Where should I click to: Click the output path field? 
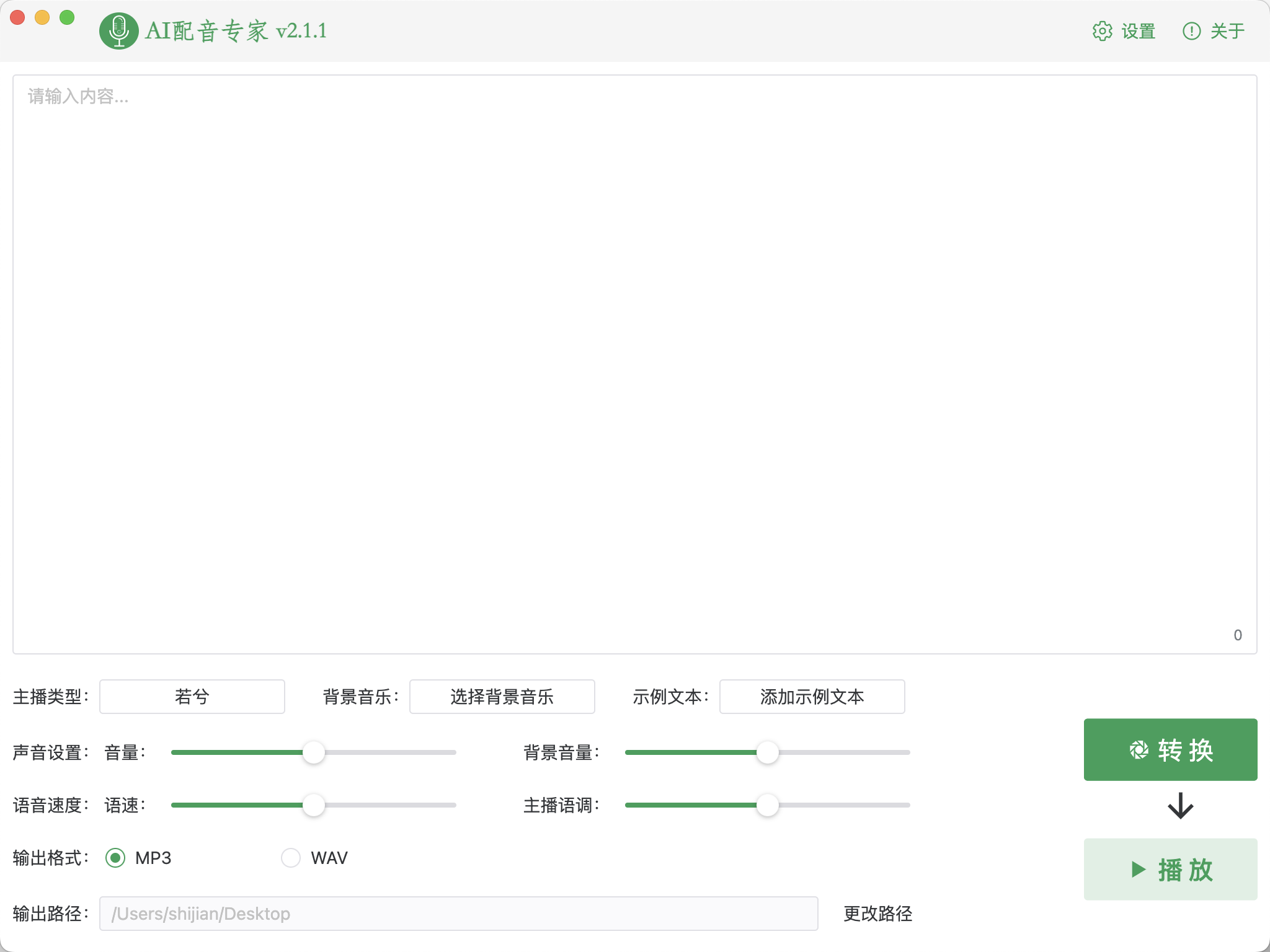pyautogui.click(x=459, y=914)
